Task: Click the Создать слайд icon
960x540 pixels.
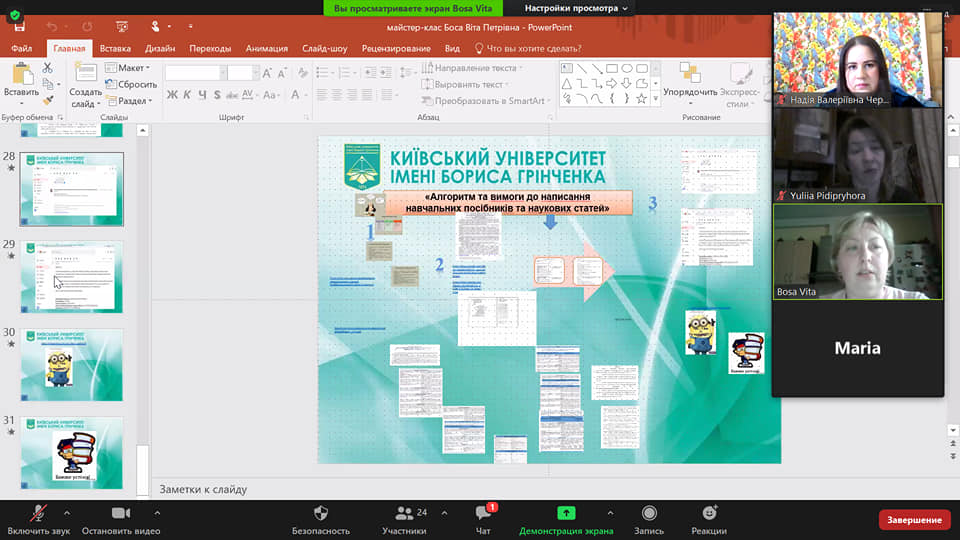Action: coord(85,75)
